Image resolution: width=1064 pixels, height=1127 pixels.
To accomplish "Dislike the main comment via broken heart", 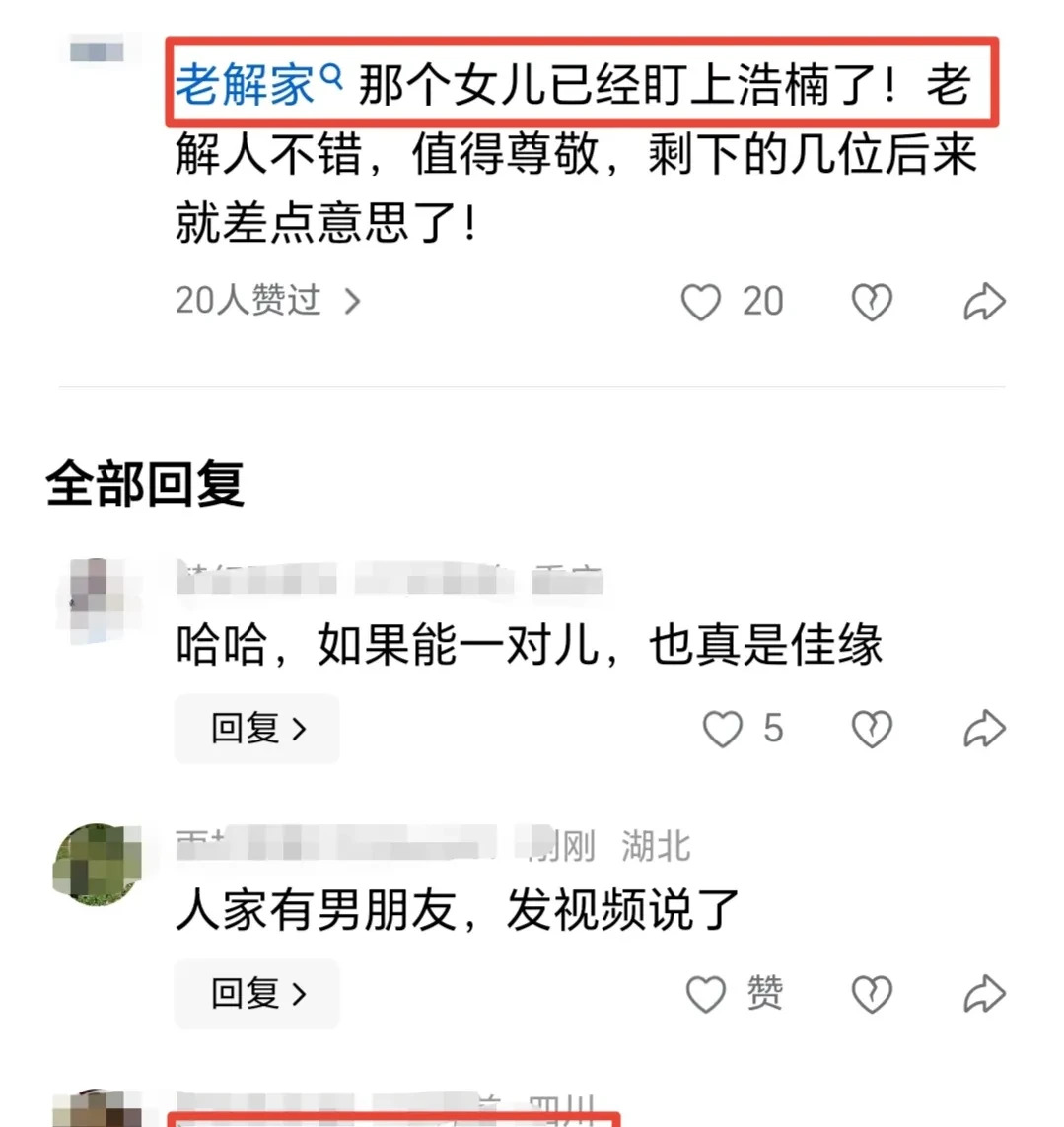I will pyautogui.click(x=872, y=302).
